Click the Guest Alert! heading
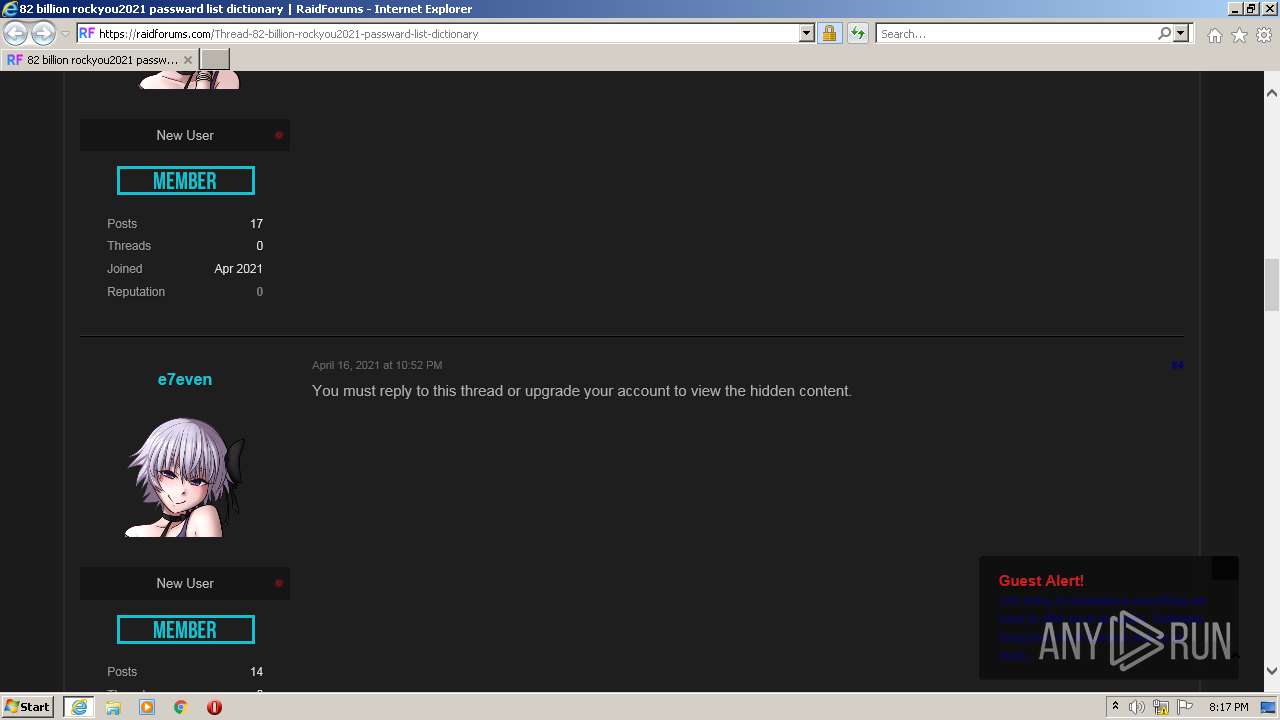Image resolution: width=1280 pixels, height=720 pixels. (x=1041, y=581)
